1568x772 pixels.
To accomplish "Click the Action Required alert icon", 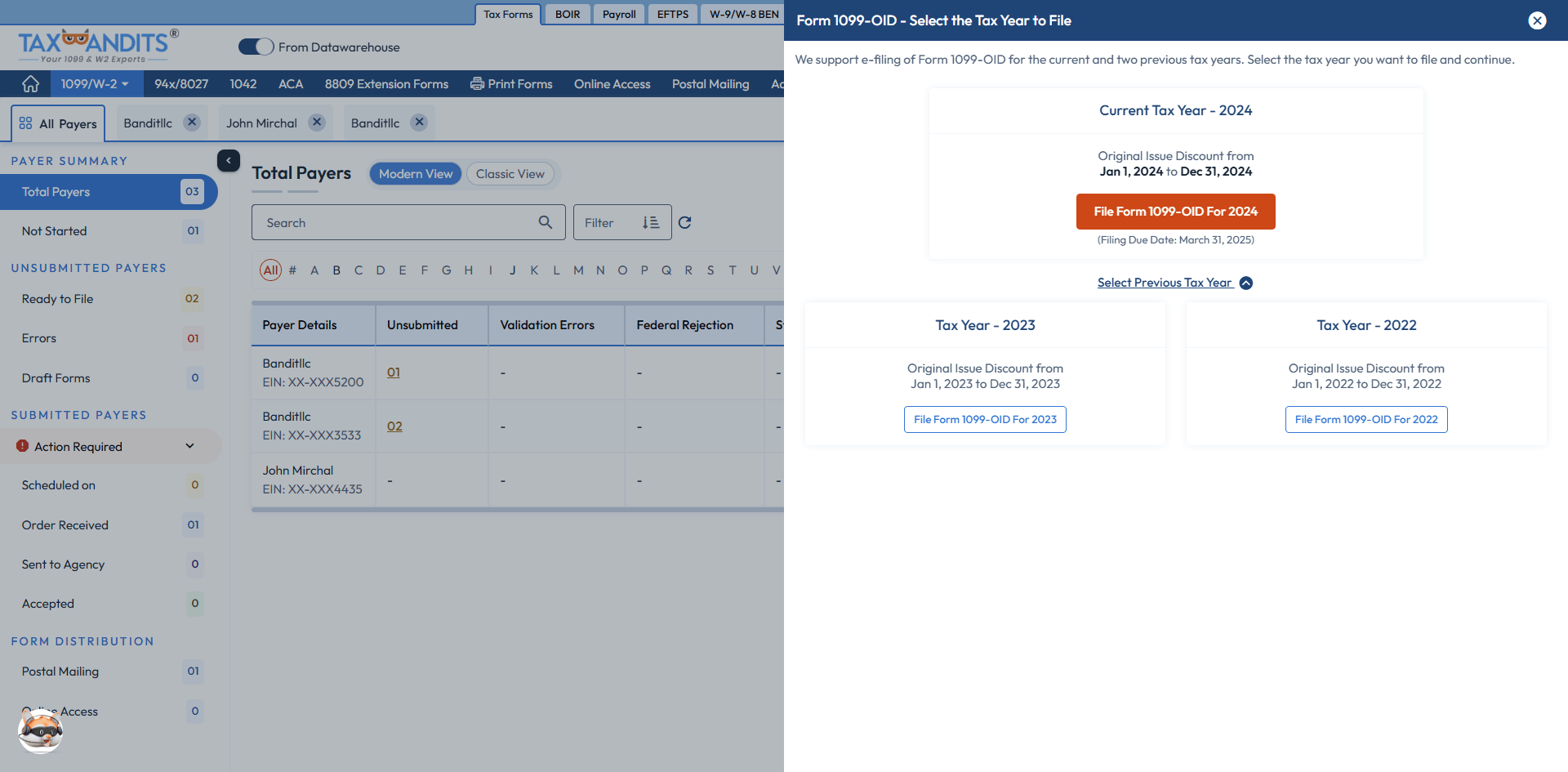I will point(23,446).
